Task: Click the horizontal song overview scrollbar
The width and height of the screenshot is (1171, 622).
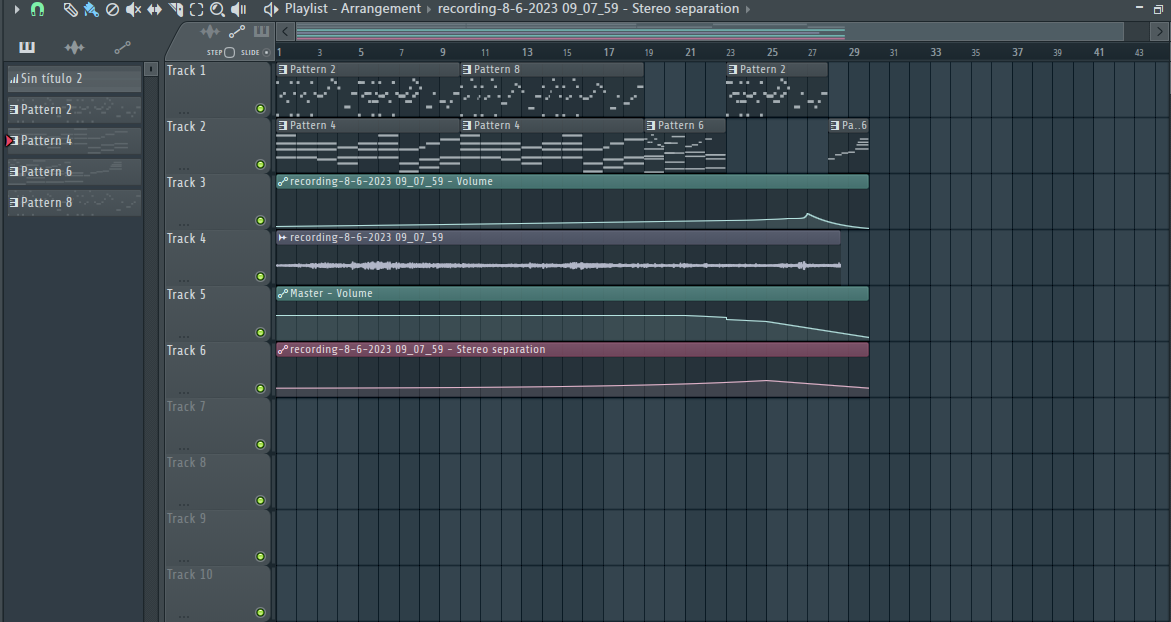Action: pyautogui.click(x=709, y=31)
